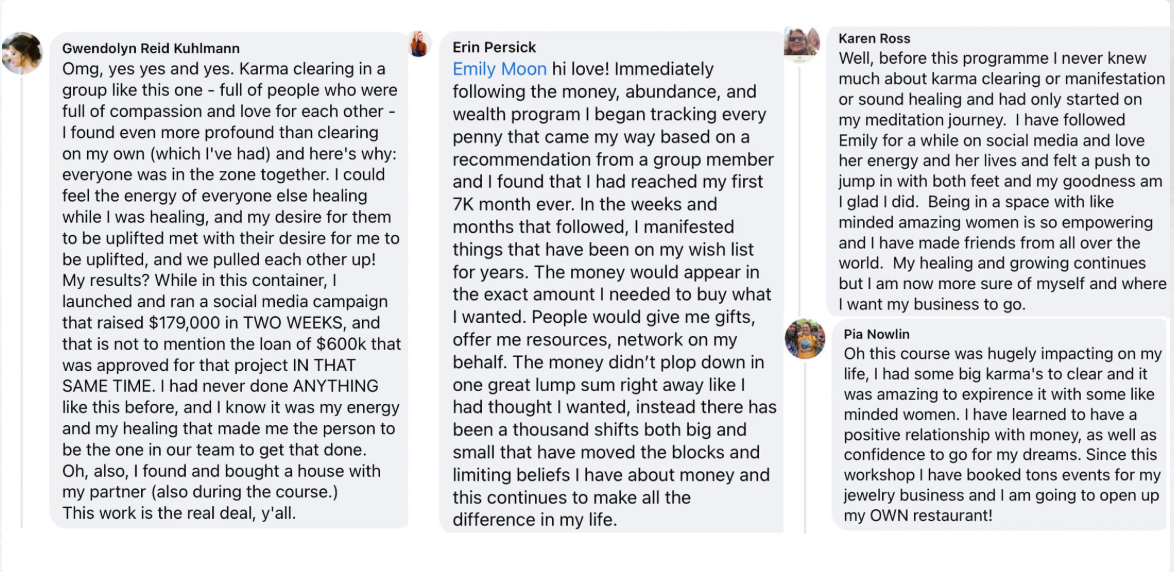Viewport: 1174px width, 572px height.
Task: Click the Erin Persick author name
Action: [494, 47]
